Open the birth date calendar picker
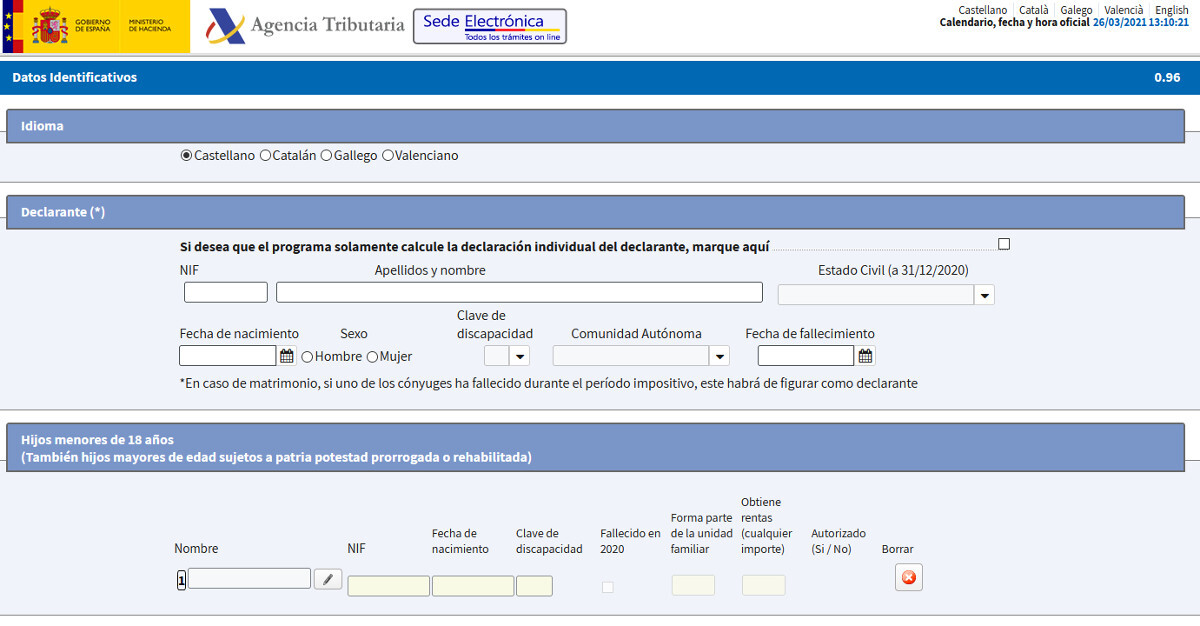 click(x=287, y=356)
